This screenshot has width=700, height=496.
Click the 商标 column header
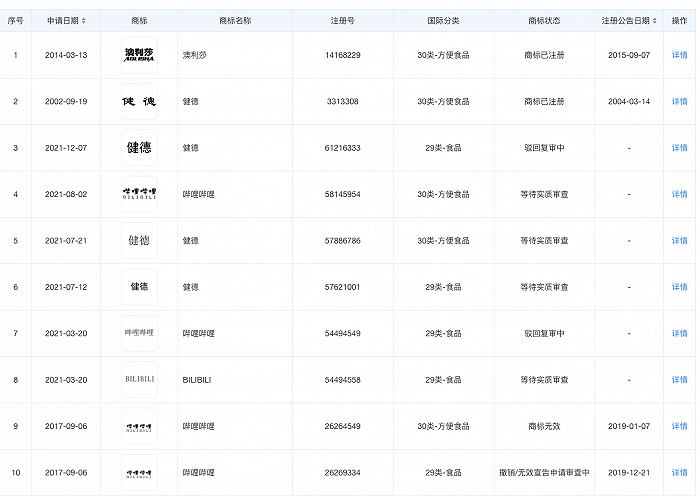(139, 21)
